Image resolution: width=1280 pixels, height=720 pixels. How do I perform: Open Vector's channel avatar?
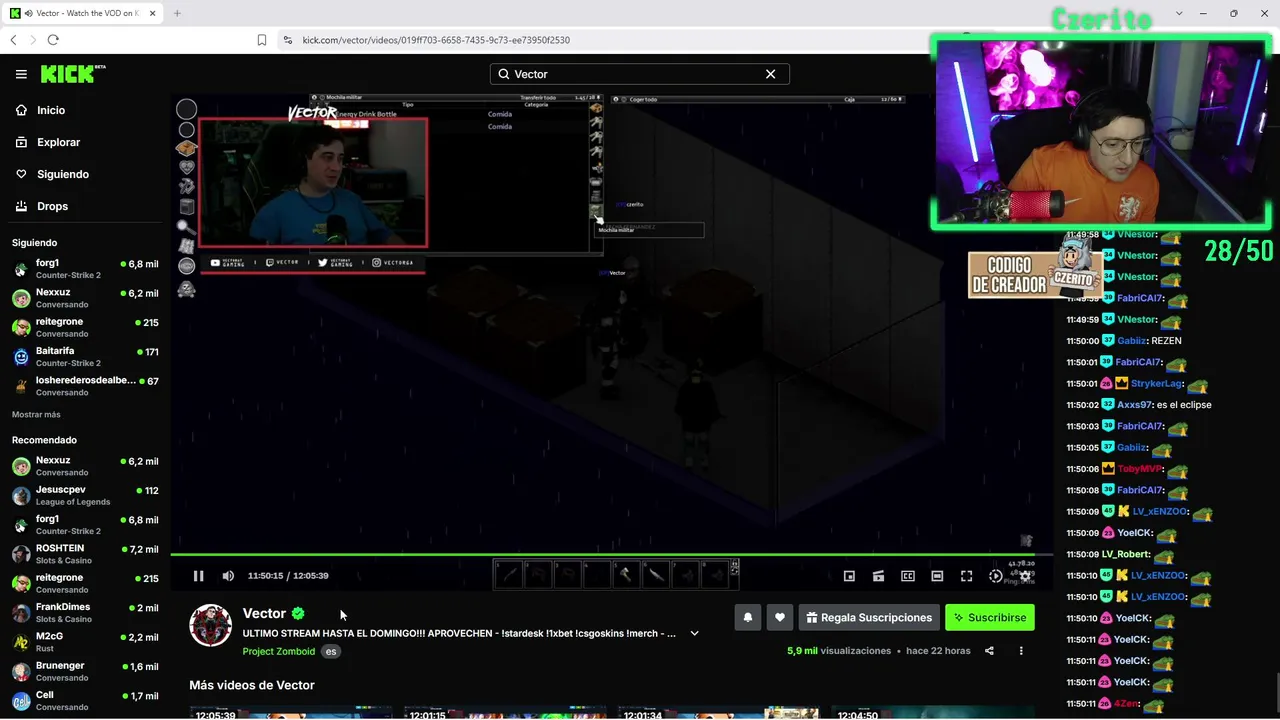coord(211,626)
